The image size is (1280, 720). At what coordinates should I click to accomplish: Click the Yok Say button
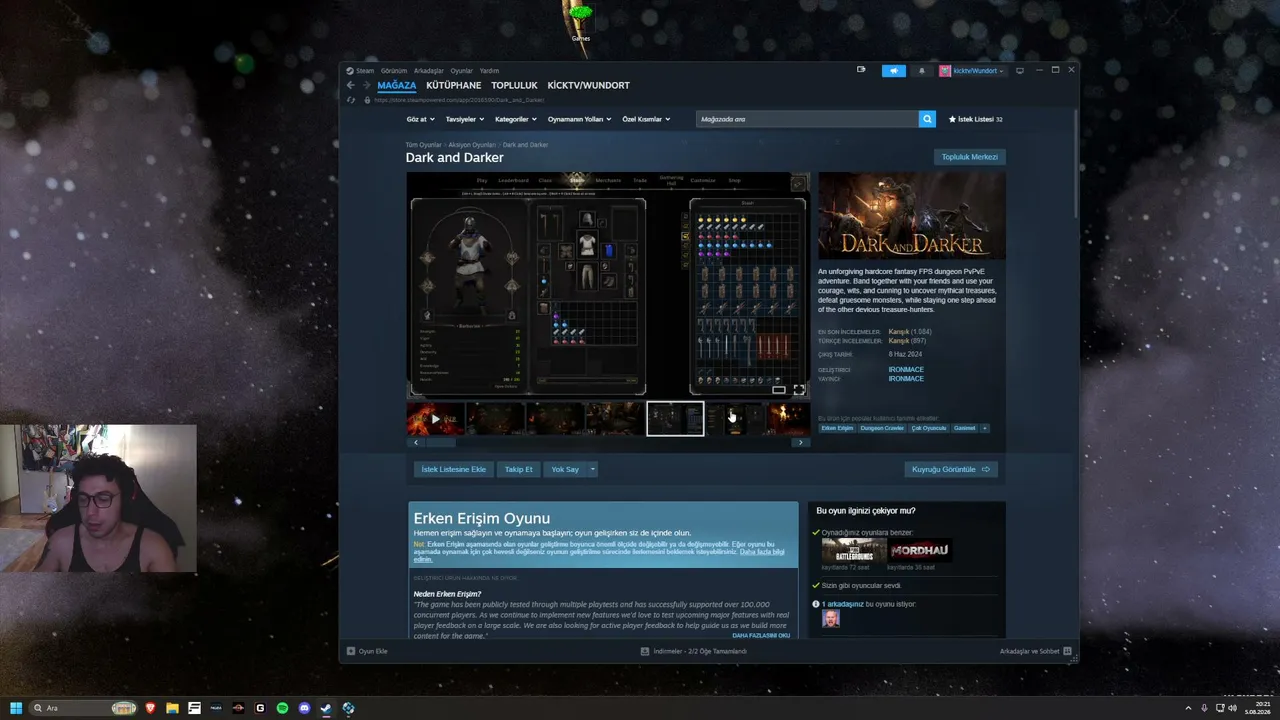565,469
